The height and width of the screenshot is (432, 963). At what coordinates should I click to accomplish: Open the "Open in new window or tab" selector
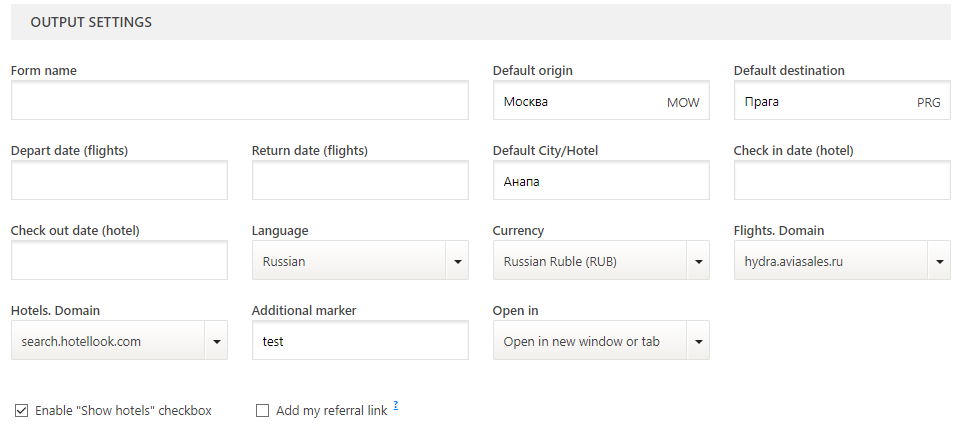pos(601,340)
